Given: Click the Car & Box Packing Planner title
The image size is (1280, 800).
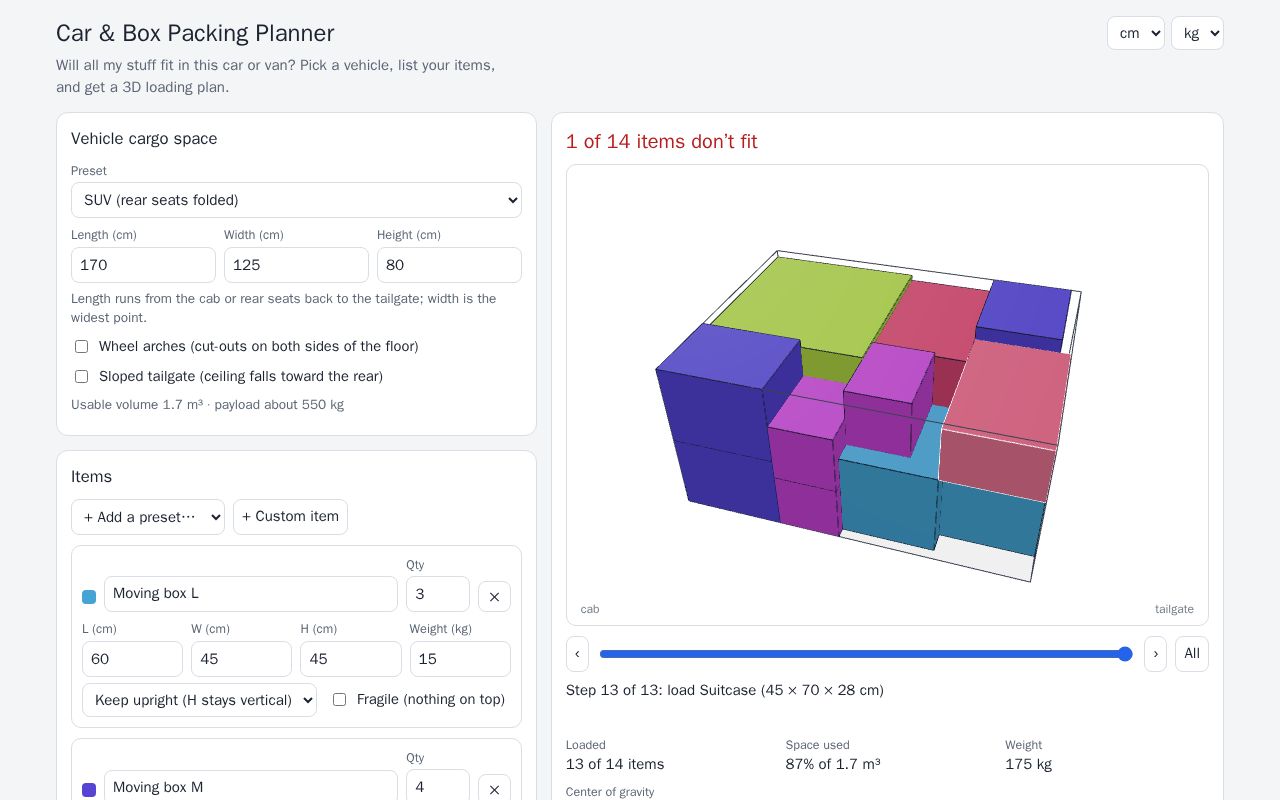Looking at the screenshot, I should point(195,33).
